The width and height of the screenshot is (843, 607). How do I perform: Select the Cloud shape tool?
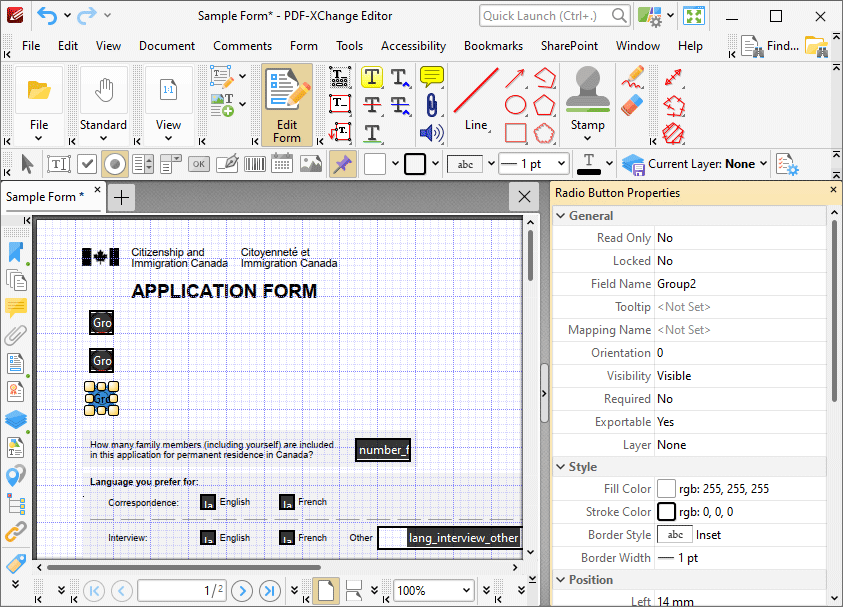coord(544,133)
